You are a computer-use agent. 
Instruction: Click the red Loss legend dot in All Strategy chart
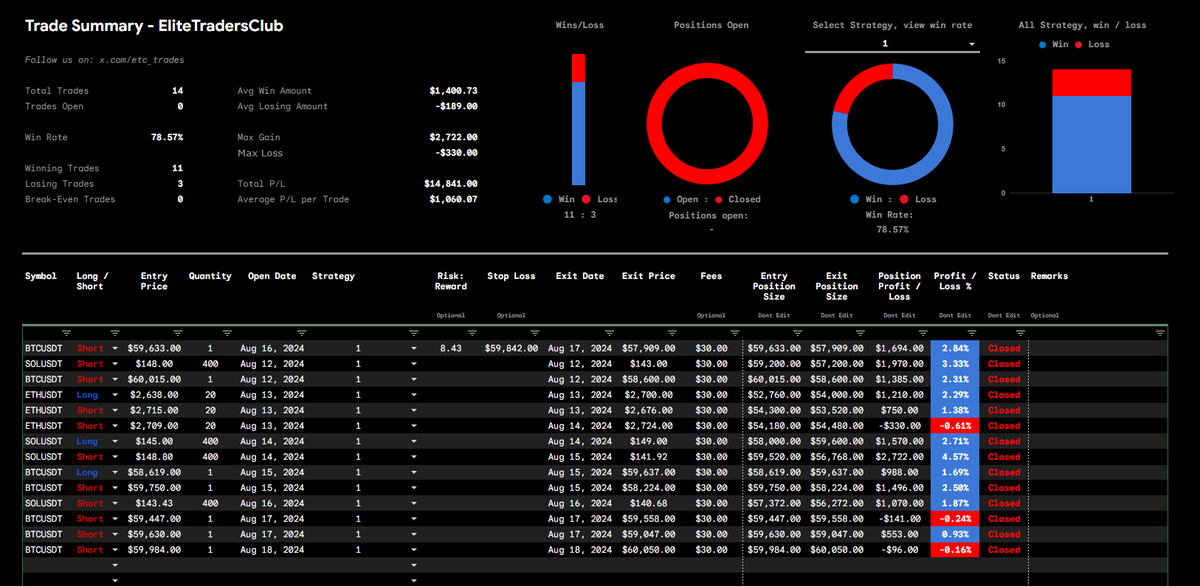point(1079,44)
